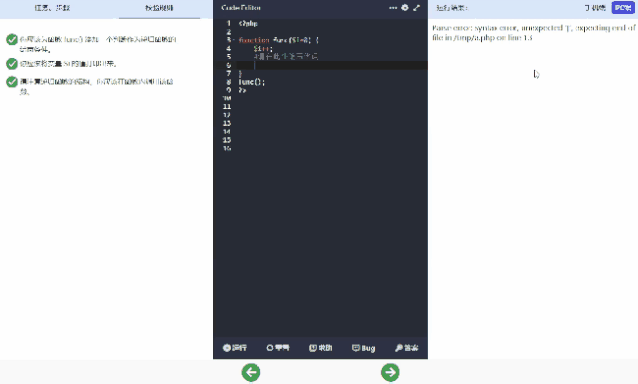The height and width of the screenshot is (384, 638).
Task: Click the second green checkmark in the checklist
Action: coord(12,63)
